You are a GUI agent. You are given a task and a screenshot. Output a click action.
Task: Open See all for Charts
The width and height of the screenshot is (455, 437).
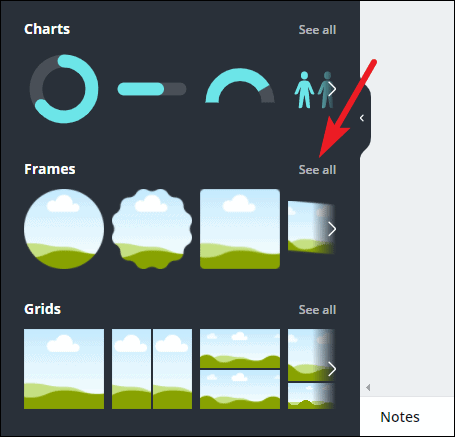pyautogui.click(x=317, y=30)
